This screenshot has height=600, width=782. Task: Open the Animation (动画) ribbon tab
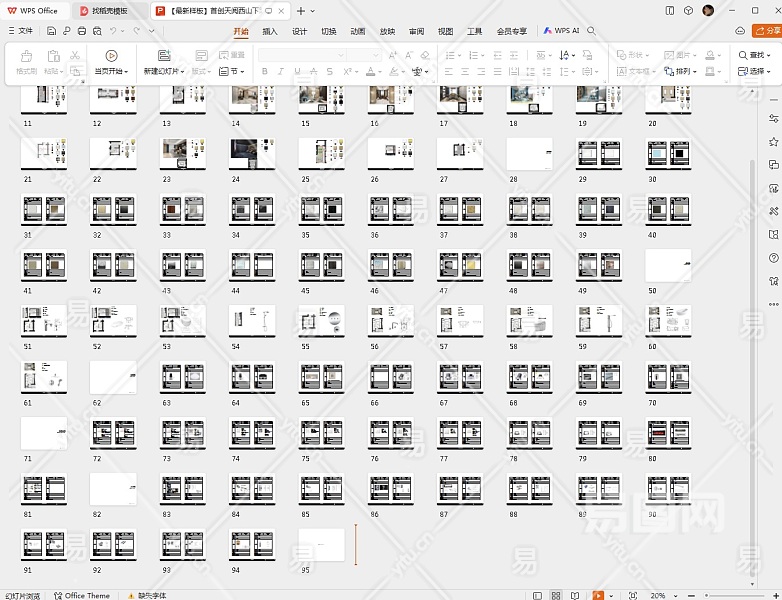point(357,31)
